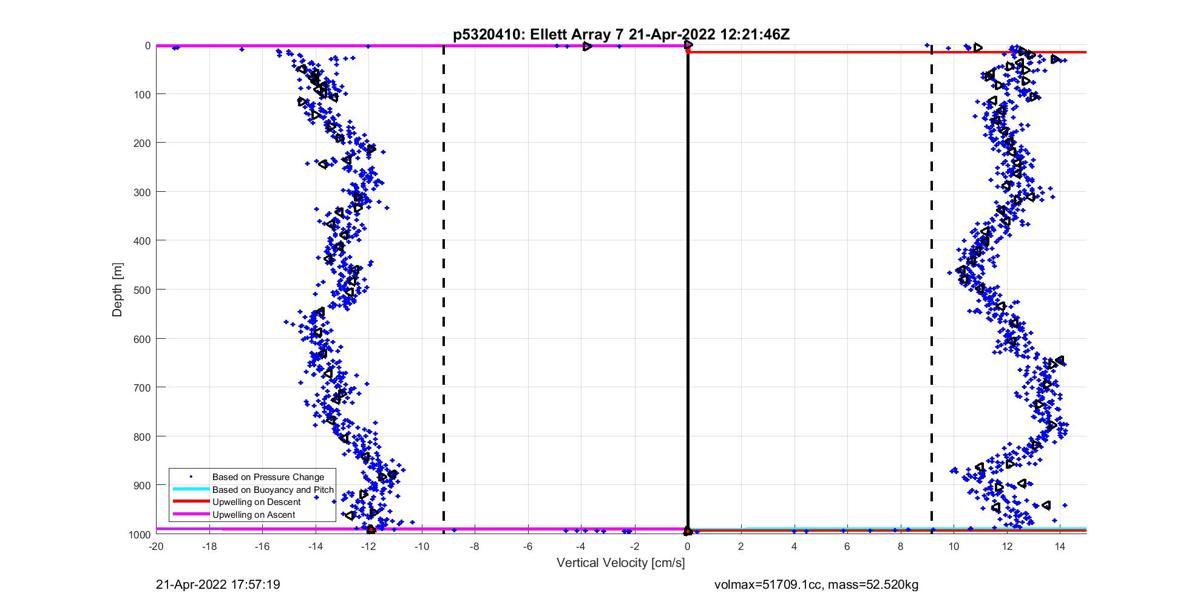The height and width of the screenshot is (601, 1200).
Task: Click the velocity axis '0' tick label
Action: click(687, 547)
